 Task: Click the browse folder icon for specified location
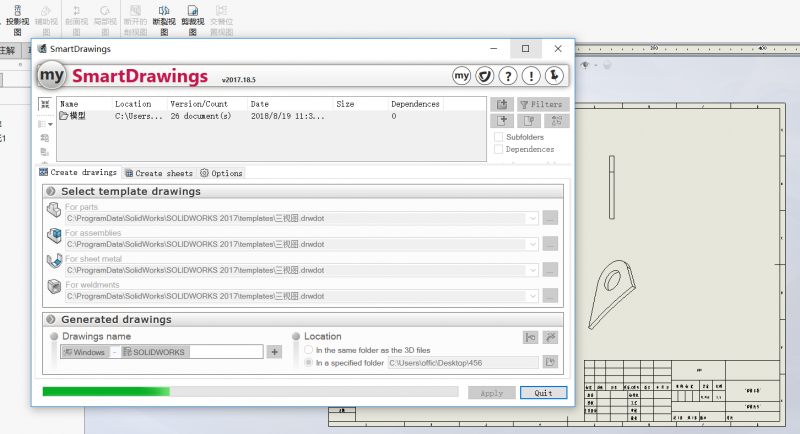click(549, 363)
